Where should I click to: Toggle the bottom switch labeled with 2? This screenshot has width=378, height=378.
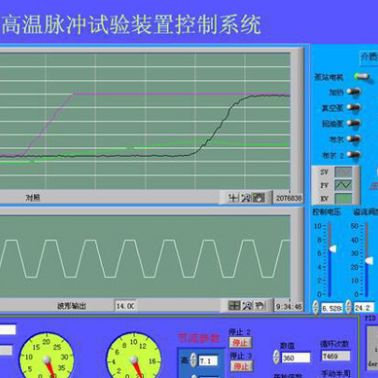[x=354, y=155]
